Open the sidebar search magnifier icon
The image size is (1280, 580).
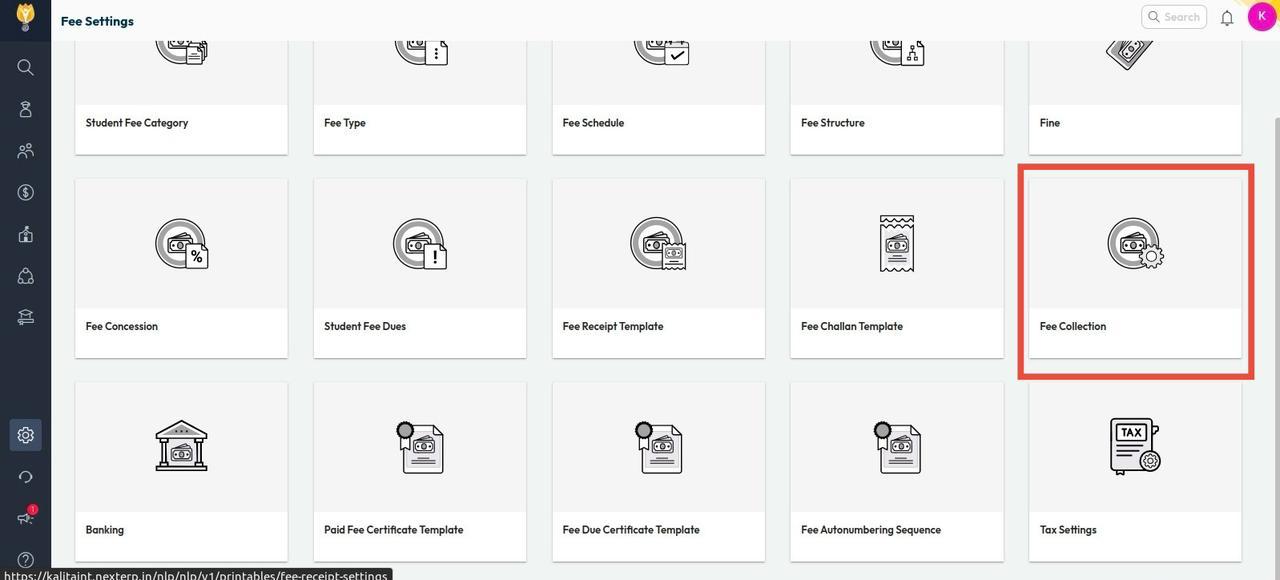[x=26, y=67]
